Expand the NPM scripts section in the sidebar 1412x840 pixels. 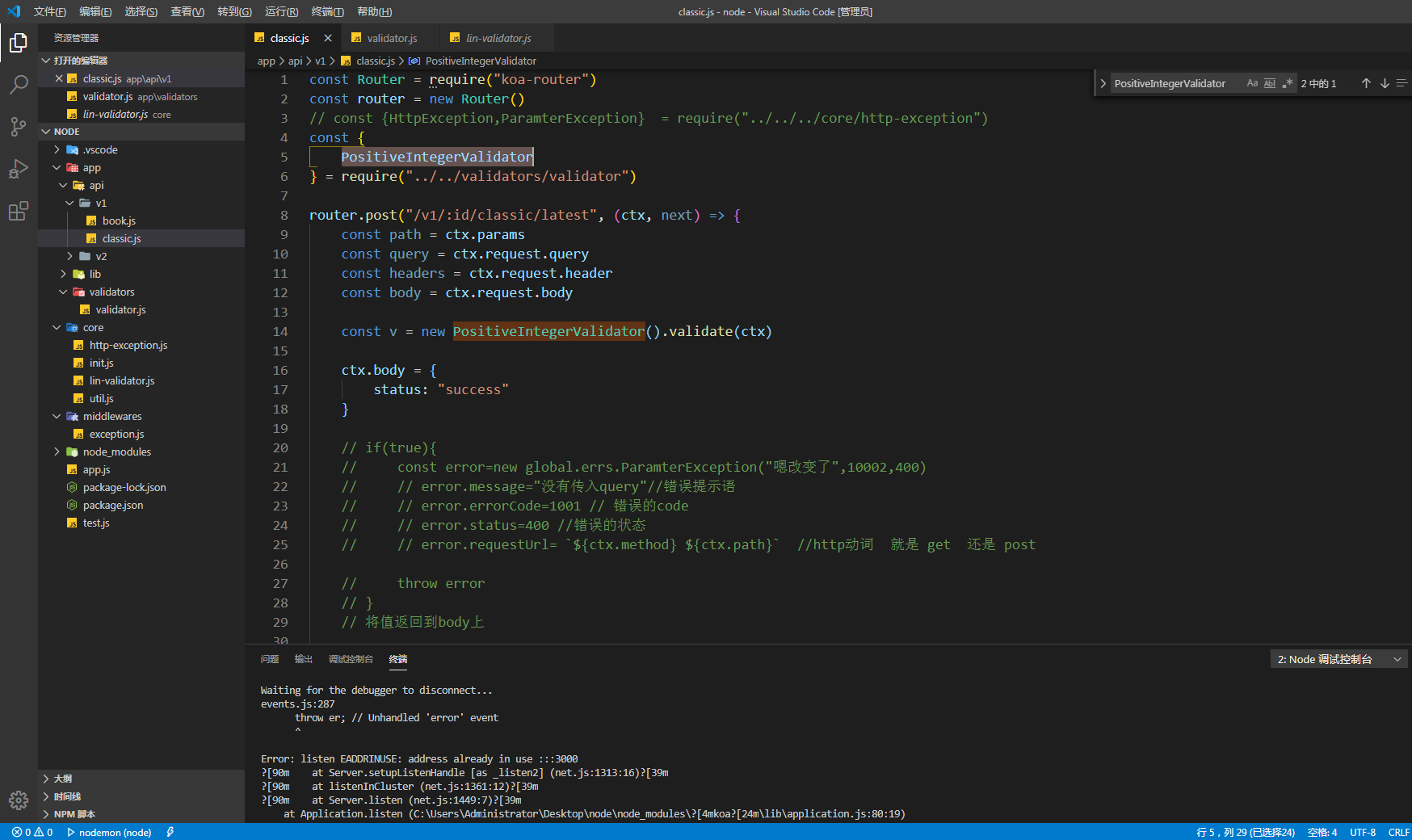(141, 814)
